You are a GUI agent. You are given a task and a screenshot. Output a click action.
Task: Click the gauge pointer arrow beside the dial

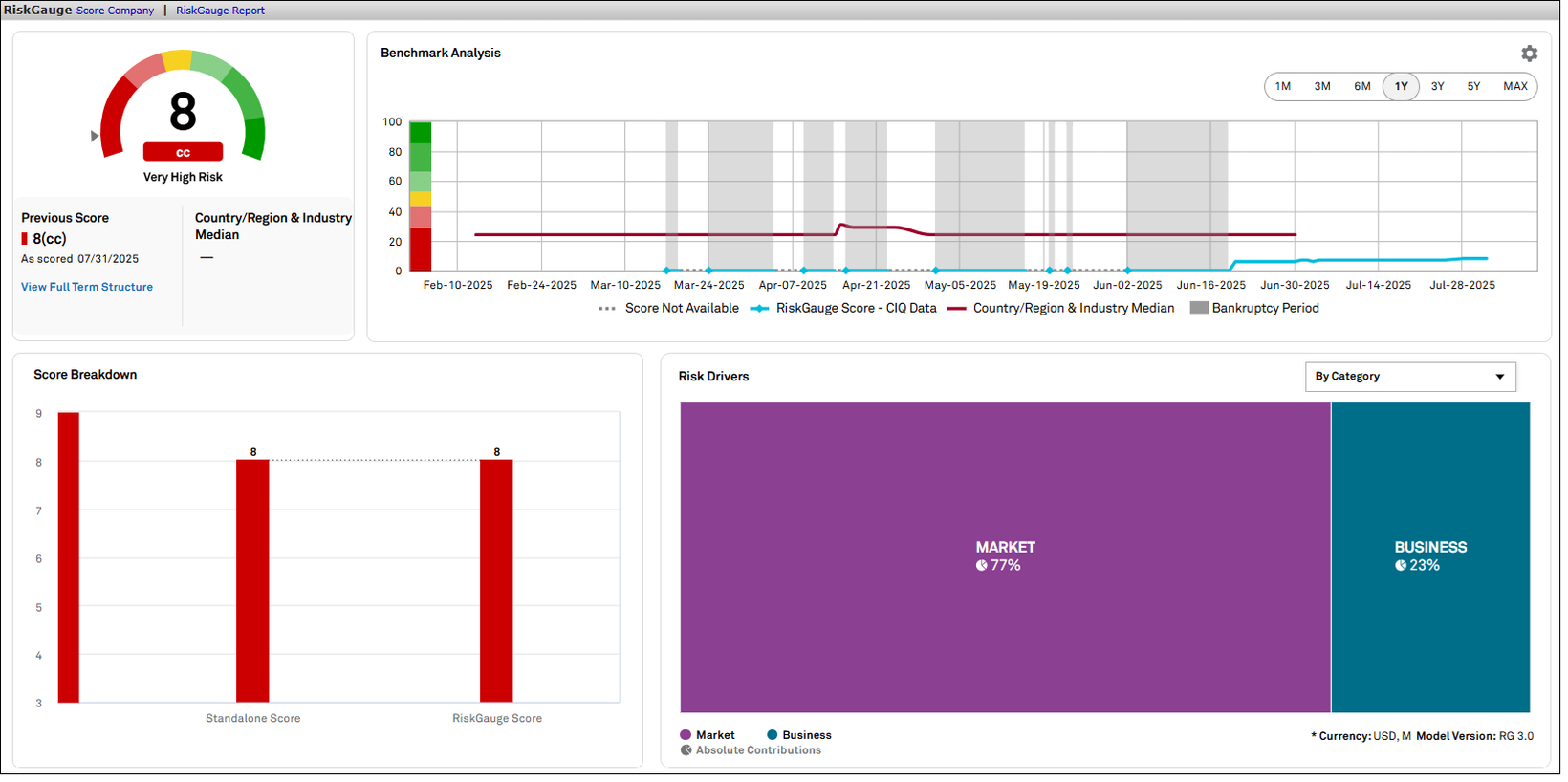[95, 136]
